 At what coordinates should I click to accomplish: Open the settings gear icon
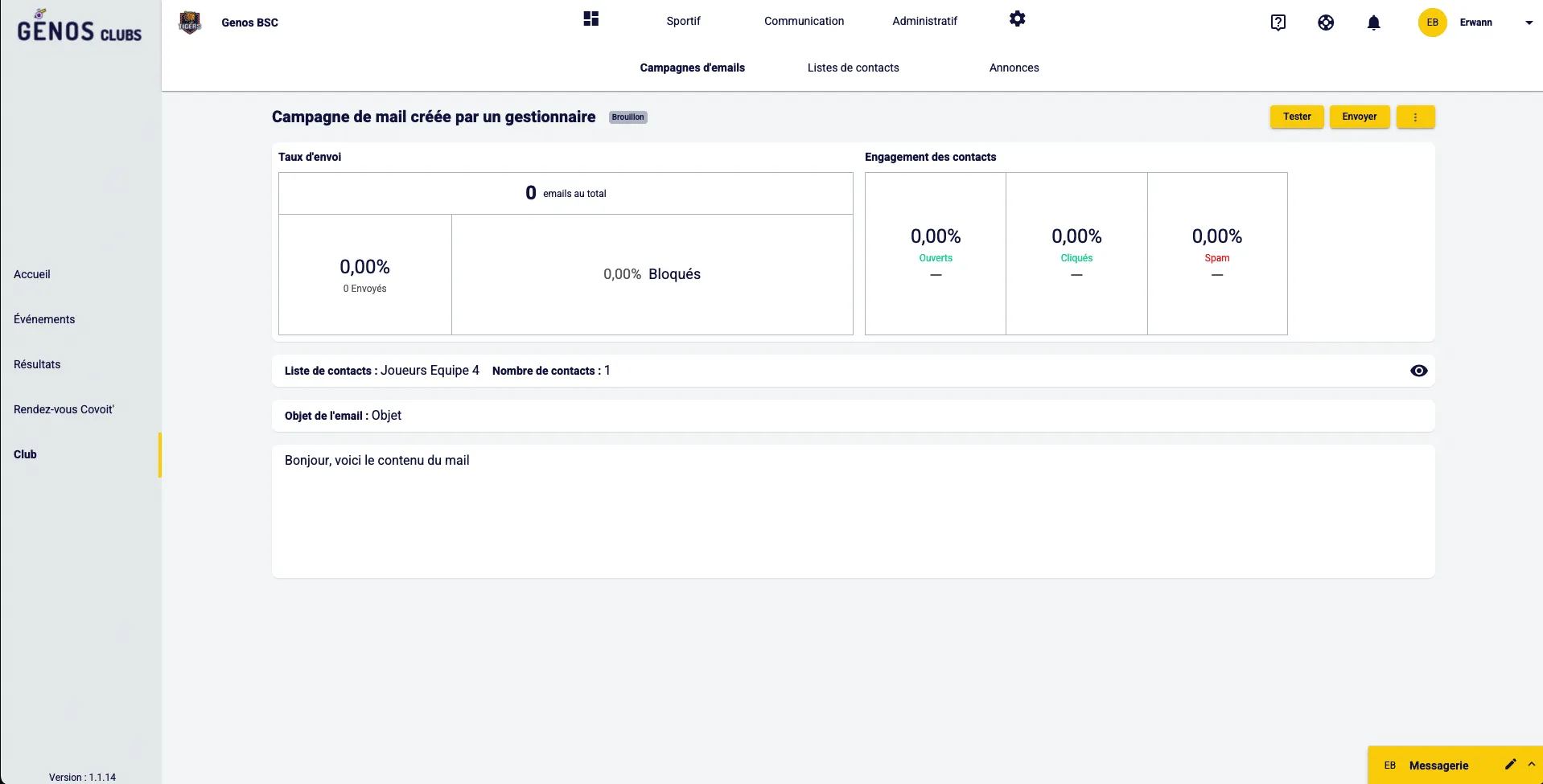(x=1017, y=19)
